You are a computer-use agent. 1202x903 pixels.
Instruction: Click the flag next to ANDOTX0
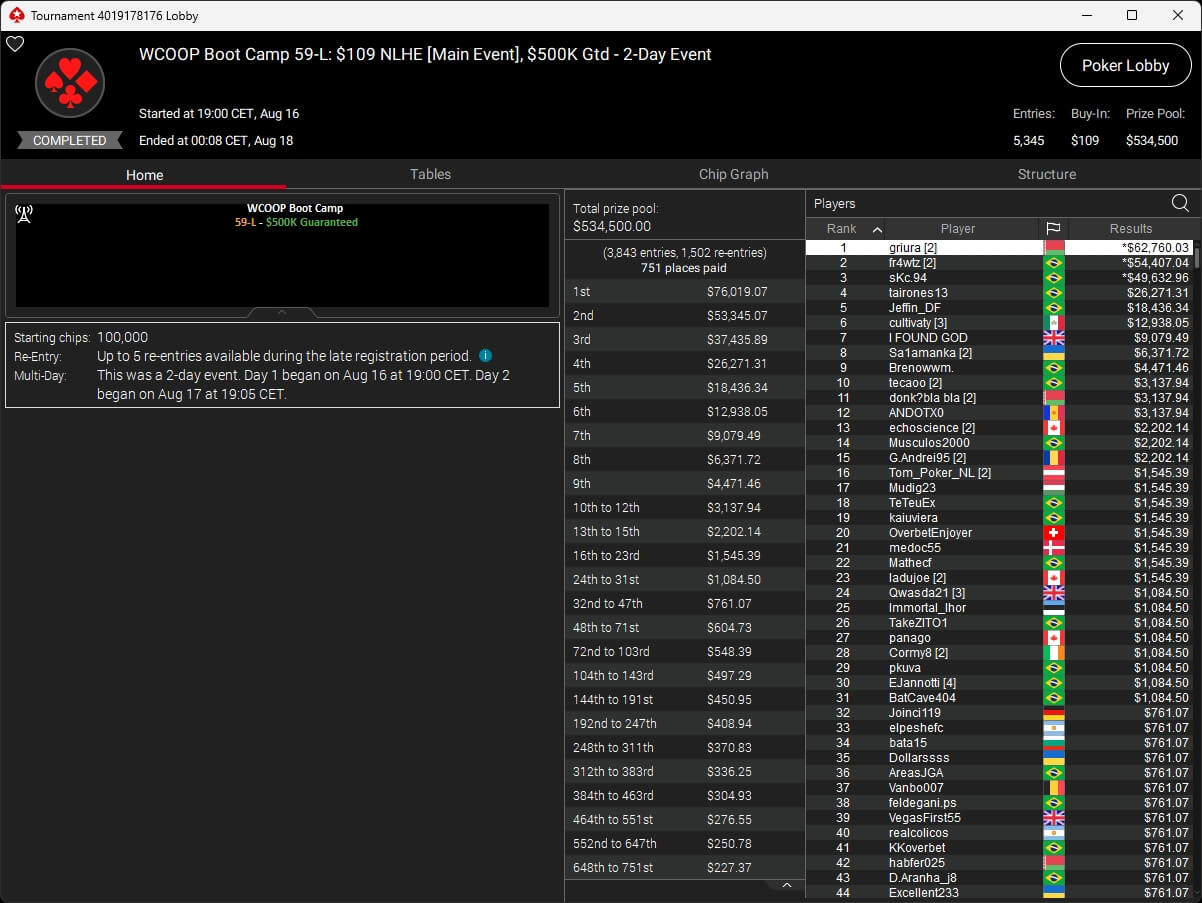(x=1053, y=413)
